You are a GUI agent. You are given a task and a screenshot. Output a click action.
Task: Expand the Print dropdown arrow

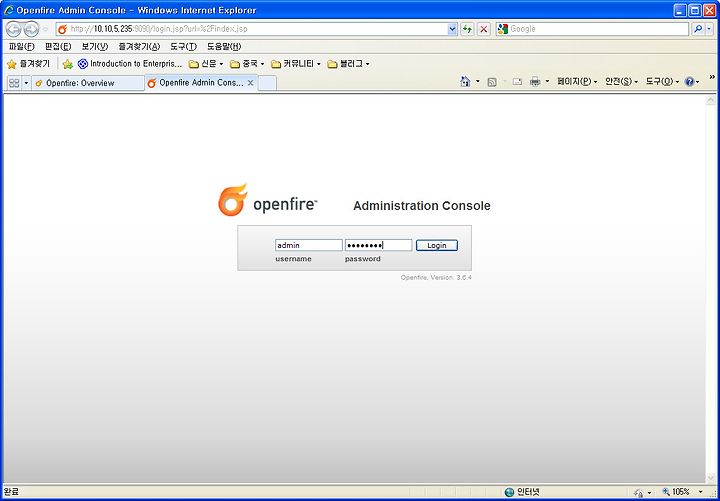tap(547, 82)
